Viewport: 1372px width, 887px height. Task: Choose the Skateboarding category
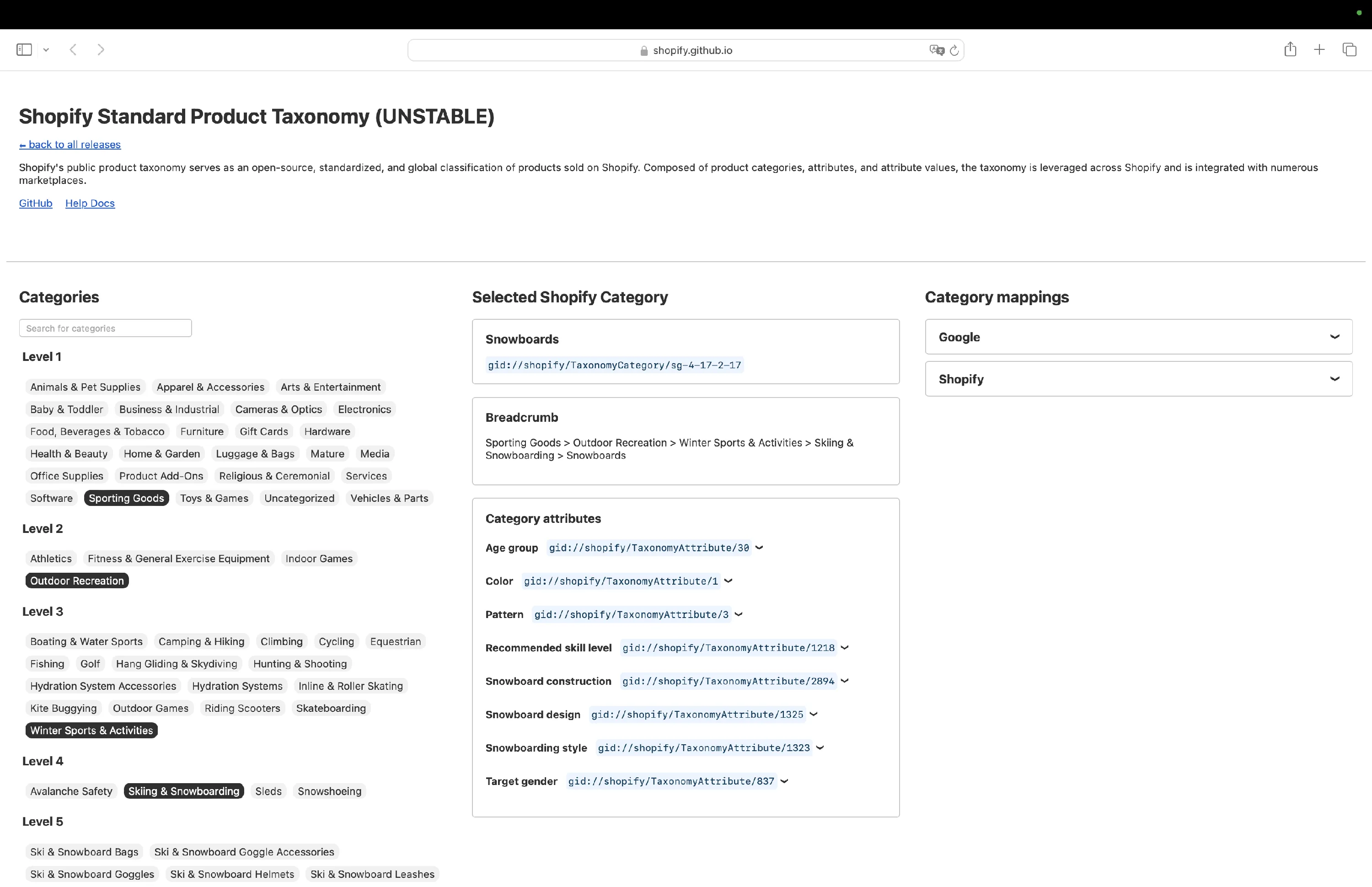[x=331, y=709]
